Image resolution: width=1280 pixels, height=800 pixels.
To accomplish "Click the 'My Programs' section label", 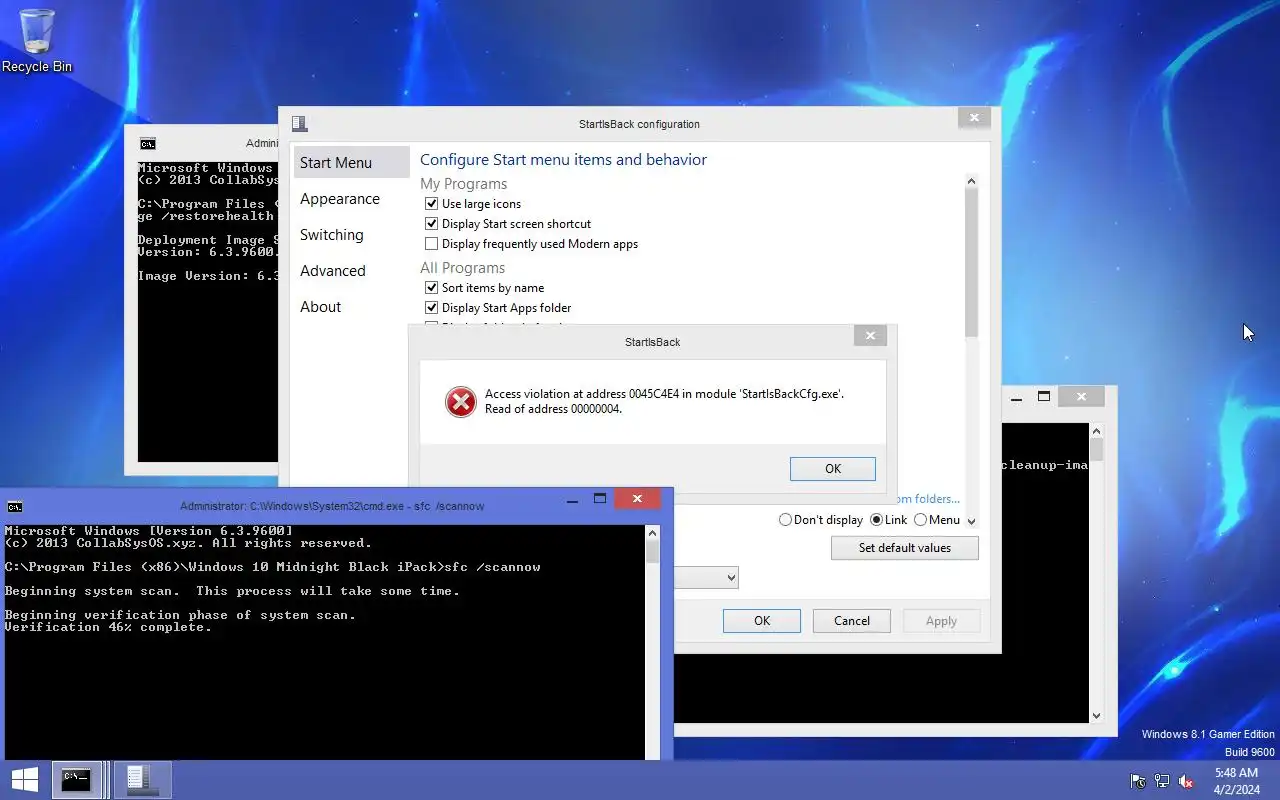I will coord(463,184).
